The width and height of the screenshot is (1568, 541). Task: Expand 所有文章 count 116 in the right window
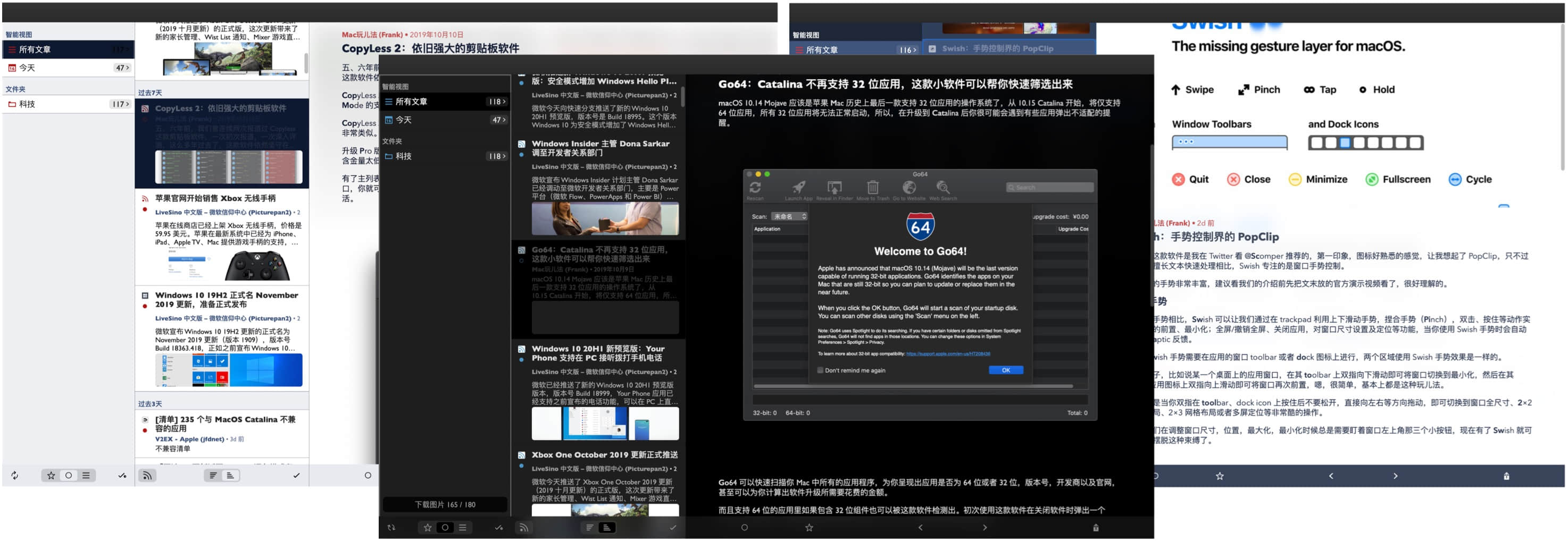point(907,50)
